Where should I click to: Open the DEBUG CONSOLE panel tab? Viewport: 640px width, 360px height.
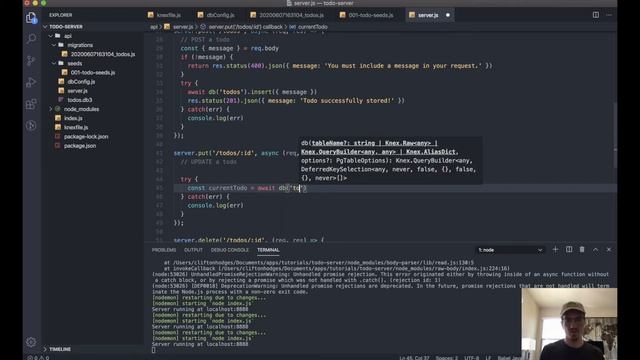click(x=229, y=250)
